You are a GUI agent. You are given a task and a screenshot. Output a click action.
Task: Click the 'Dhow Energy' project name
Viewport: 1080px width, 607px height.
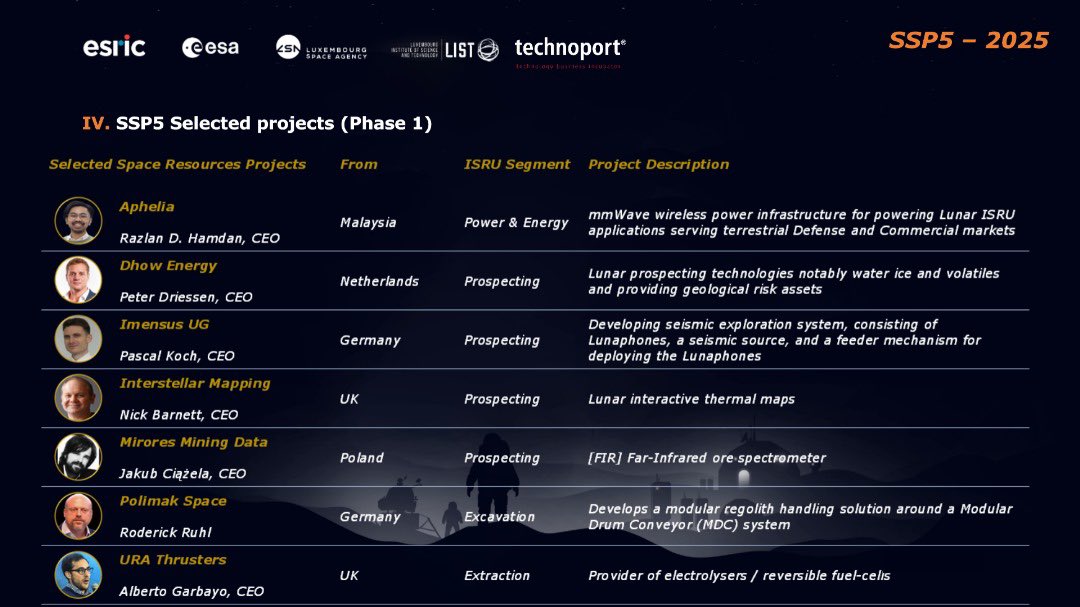[168, 266]
